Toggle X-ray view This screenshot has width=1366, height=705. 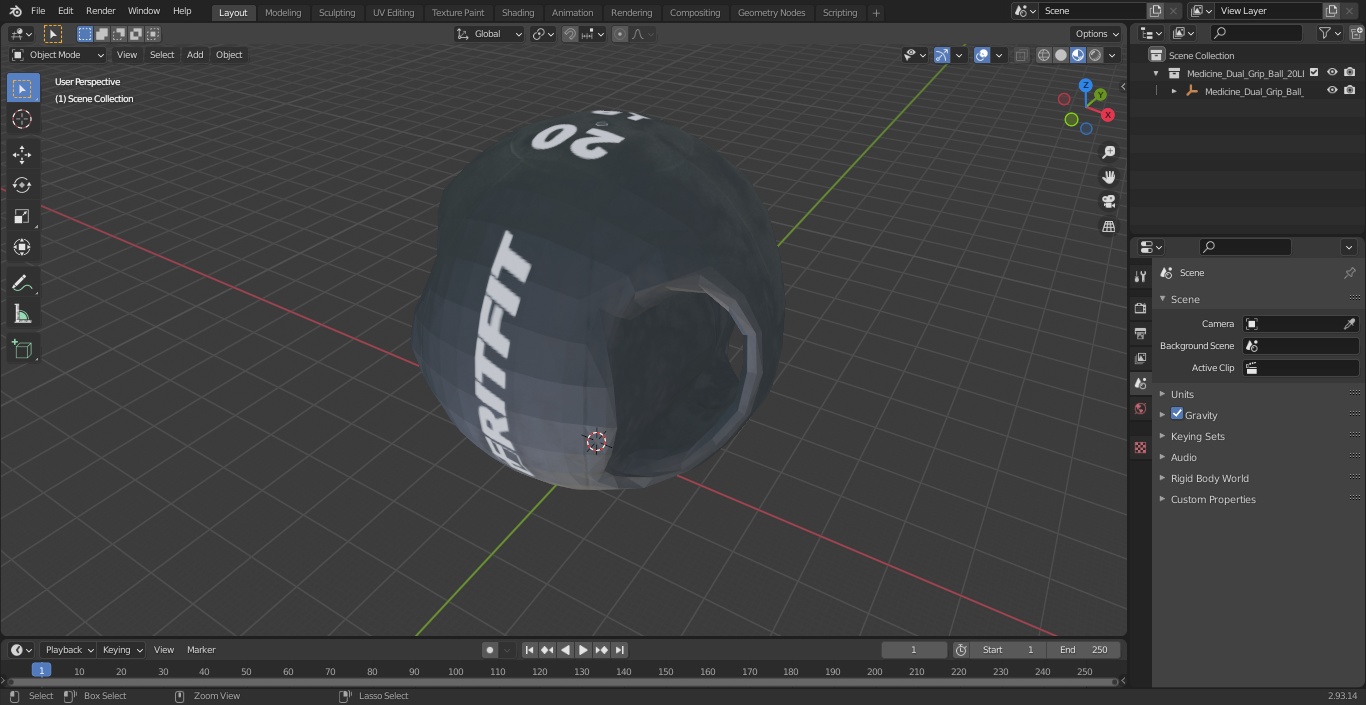[x=1021, y=55]
